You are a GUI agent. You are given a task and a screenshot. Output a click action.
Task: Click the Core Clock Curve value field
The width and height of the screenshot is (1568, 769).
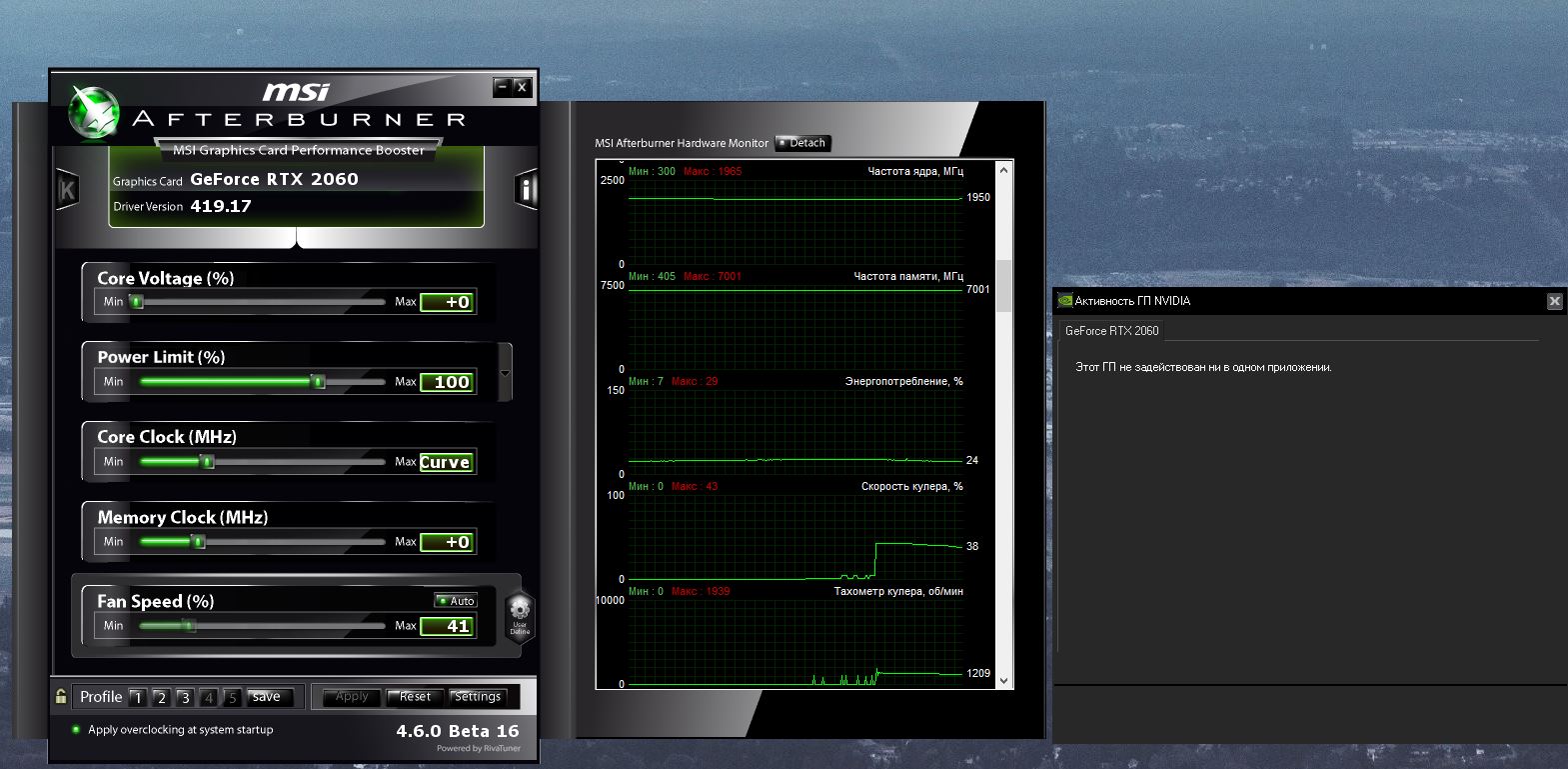pos(447,462)
